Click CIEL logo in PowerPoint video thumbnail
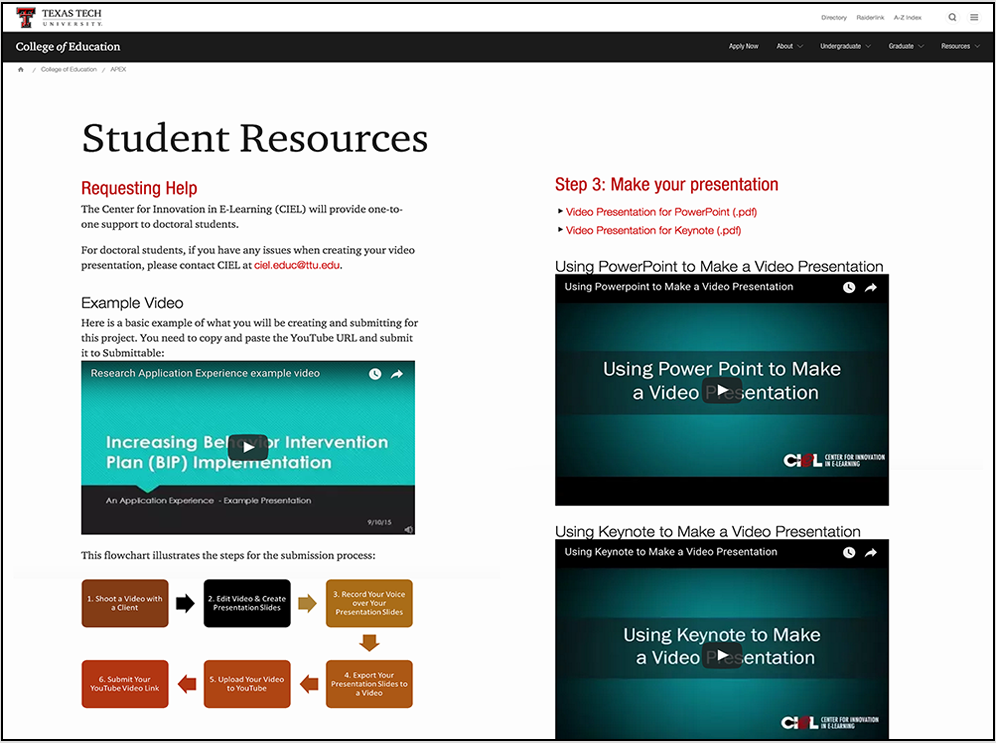996x743 pixels. (x=834, y=460)
